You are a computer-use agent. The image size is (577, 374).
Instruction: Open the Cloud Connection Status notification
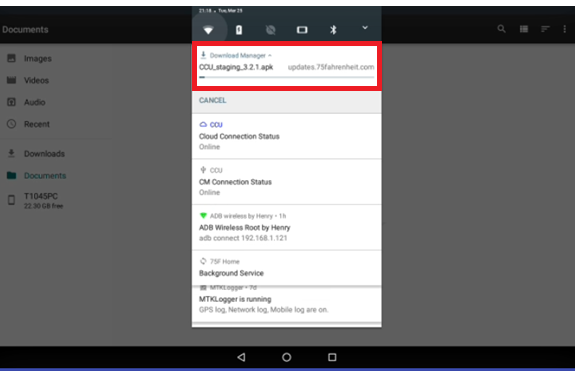point(286,136)
